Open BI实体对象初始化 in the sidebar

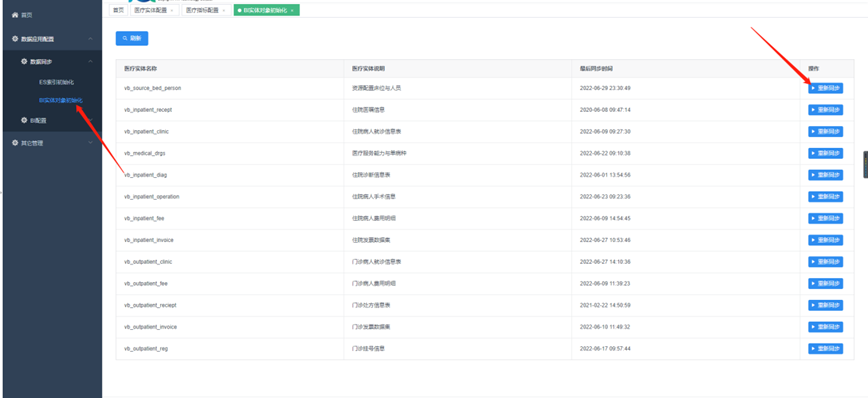coord(60,100)
